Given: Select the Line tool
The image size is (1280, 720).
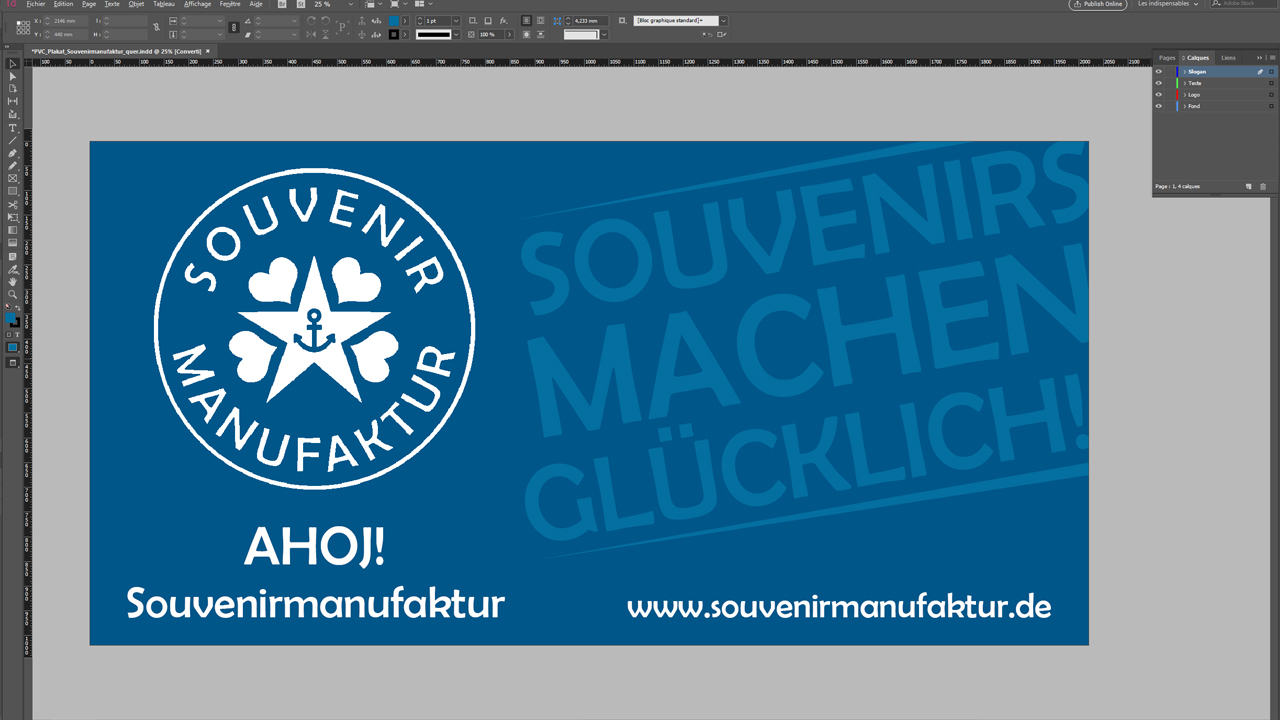Looking at the screenshot, I should [13, 139].
